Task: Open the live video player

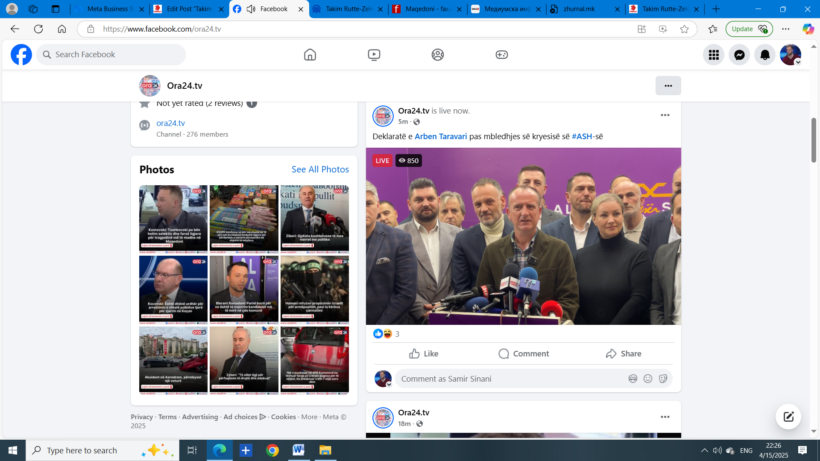Action: [523, 236]
